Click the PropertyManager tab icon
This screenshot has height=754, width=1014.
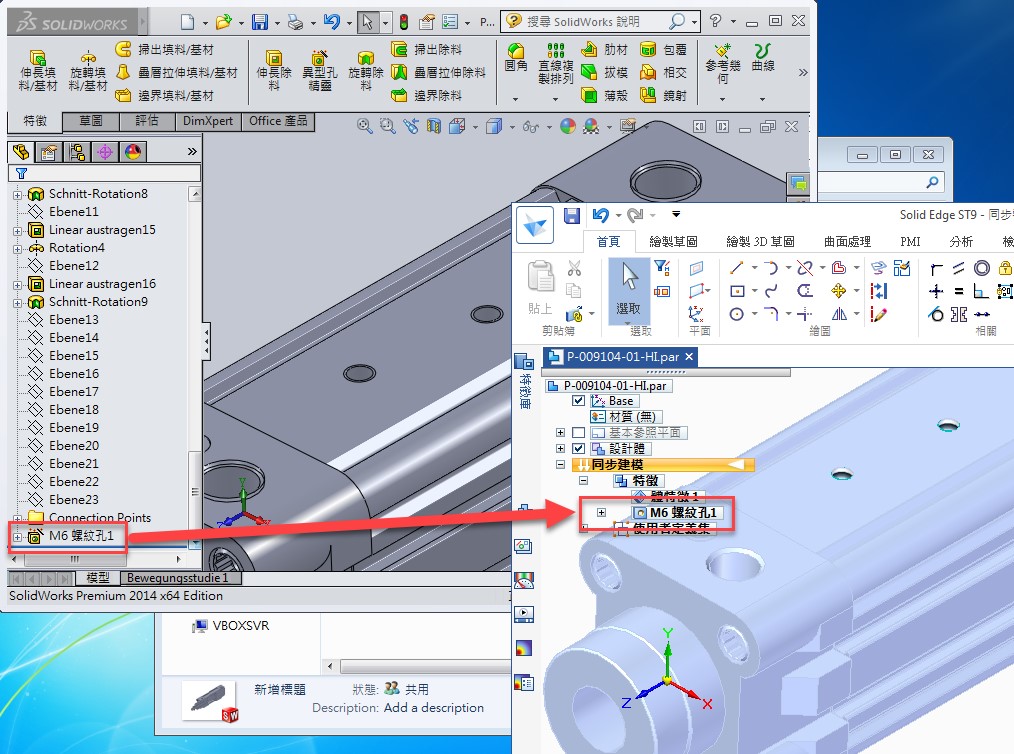(x=49, y=152)
